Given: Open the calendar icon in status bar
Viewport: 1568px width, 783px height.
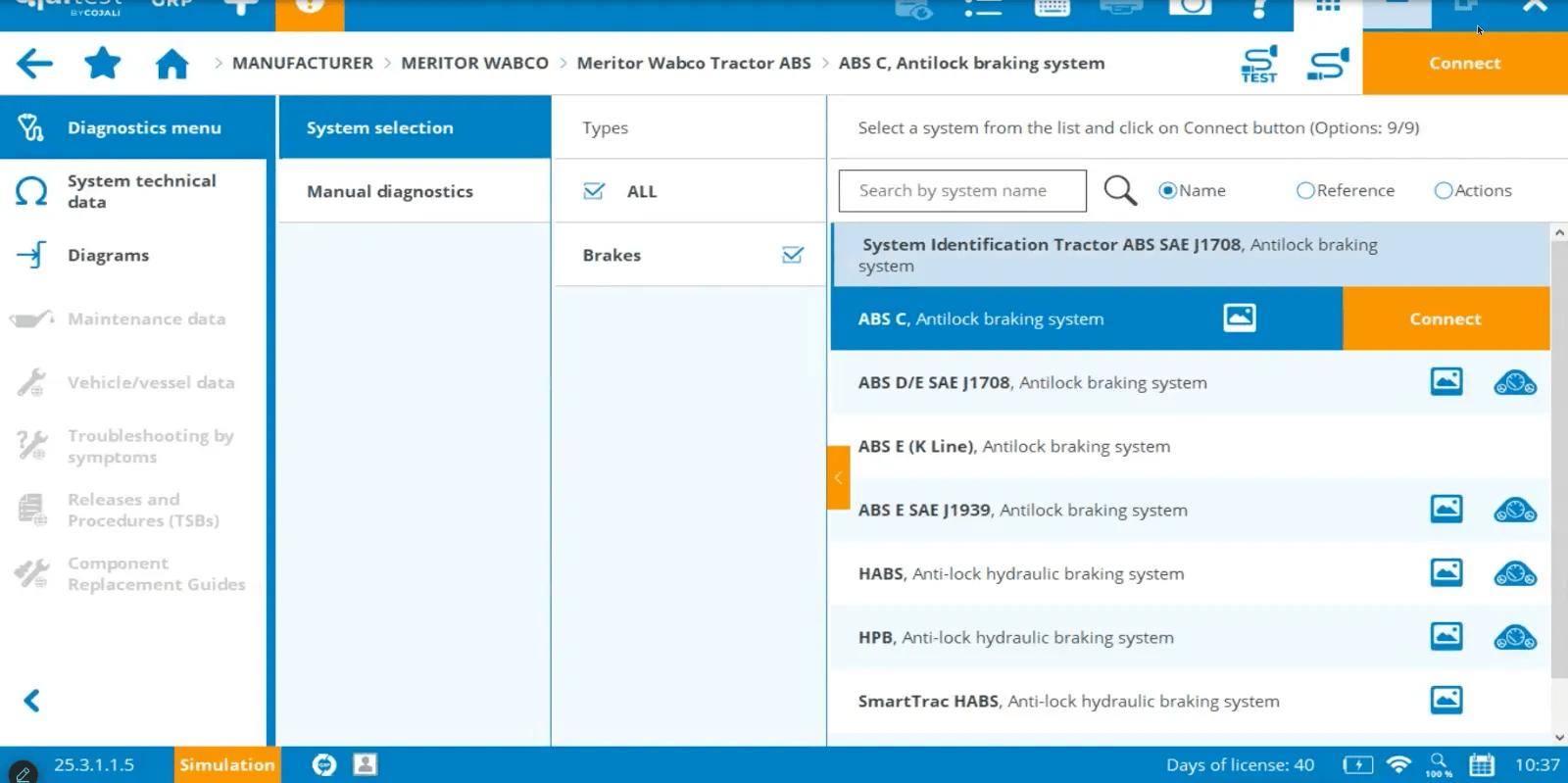Looking at the screenshot, I should click(1482, 764).
